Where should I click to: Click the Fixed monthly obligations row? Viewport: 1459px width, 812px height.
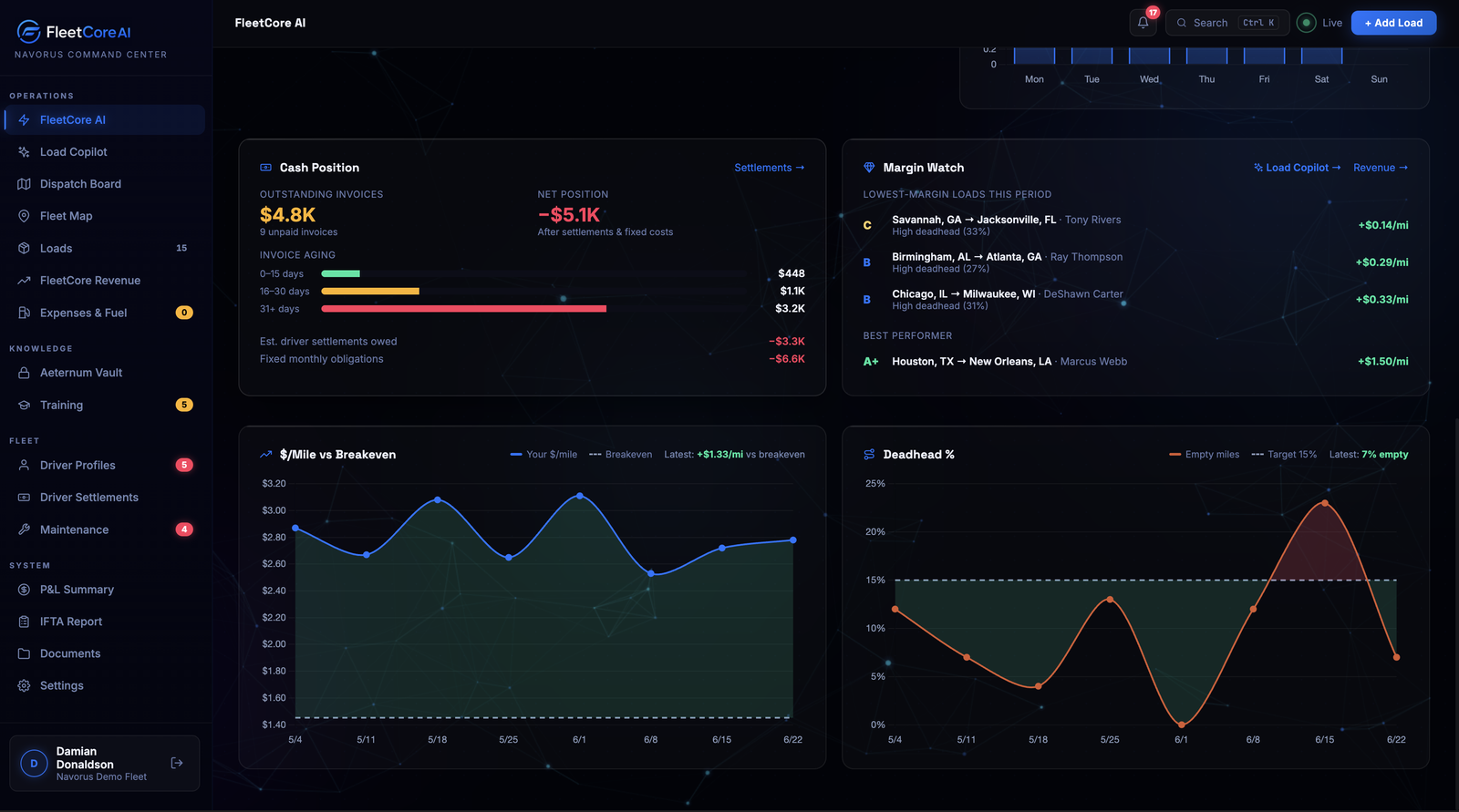[533, 359]
